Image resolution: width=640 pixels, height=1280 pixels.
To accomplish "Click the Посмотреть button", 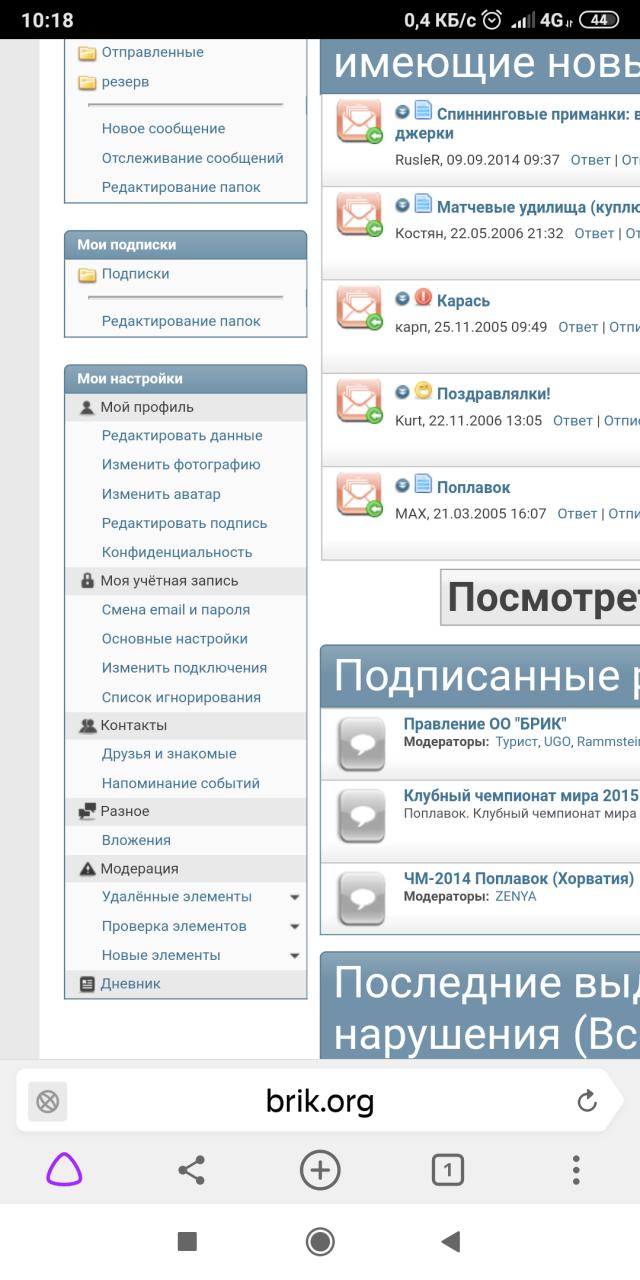I will 542,598.
